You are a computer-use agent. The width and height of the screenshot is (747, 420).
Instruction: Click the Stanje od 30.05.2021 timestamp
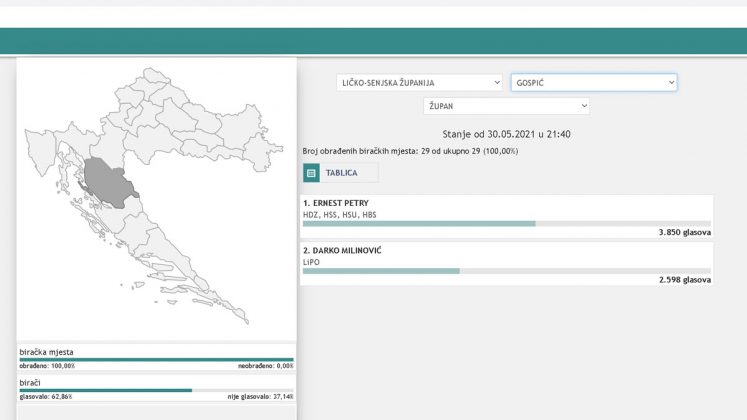(x=506, y=134)
